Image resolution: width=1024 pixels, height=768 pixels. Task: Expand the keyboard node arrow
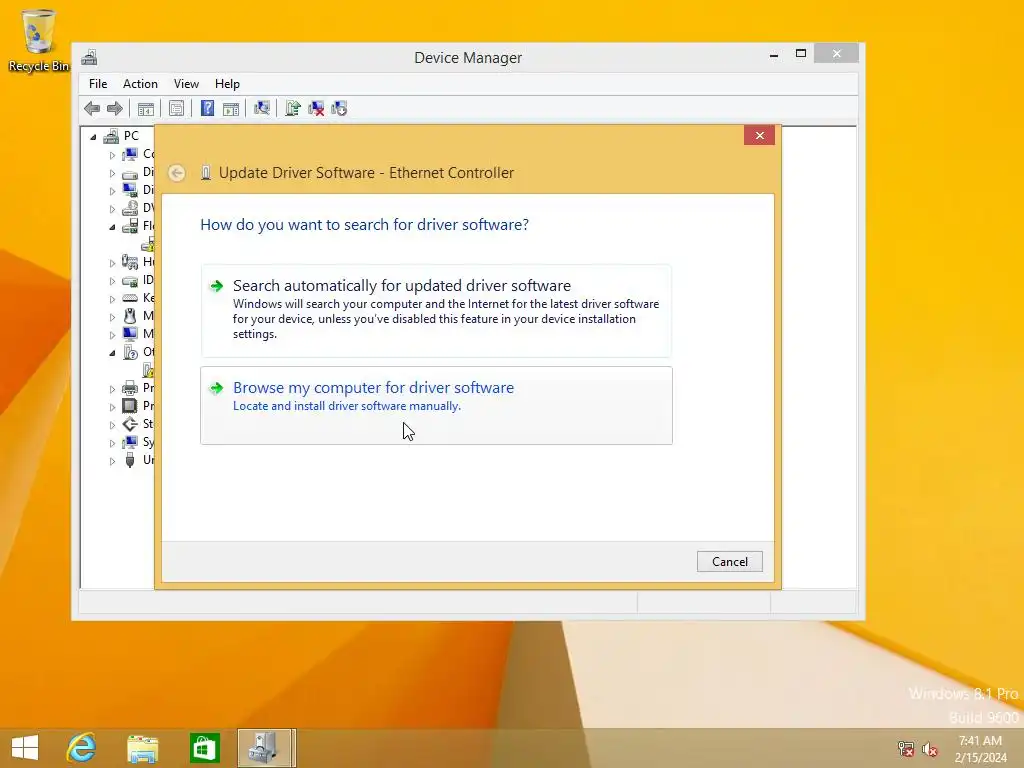(112, 299)
